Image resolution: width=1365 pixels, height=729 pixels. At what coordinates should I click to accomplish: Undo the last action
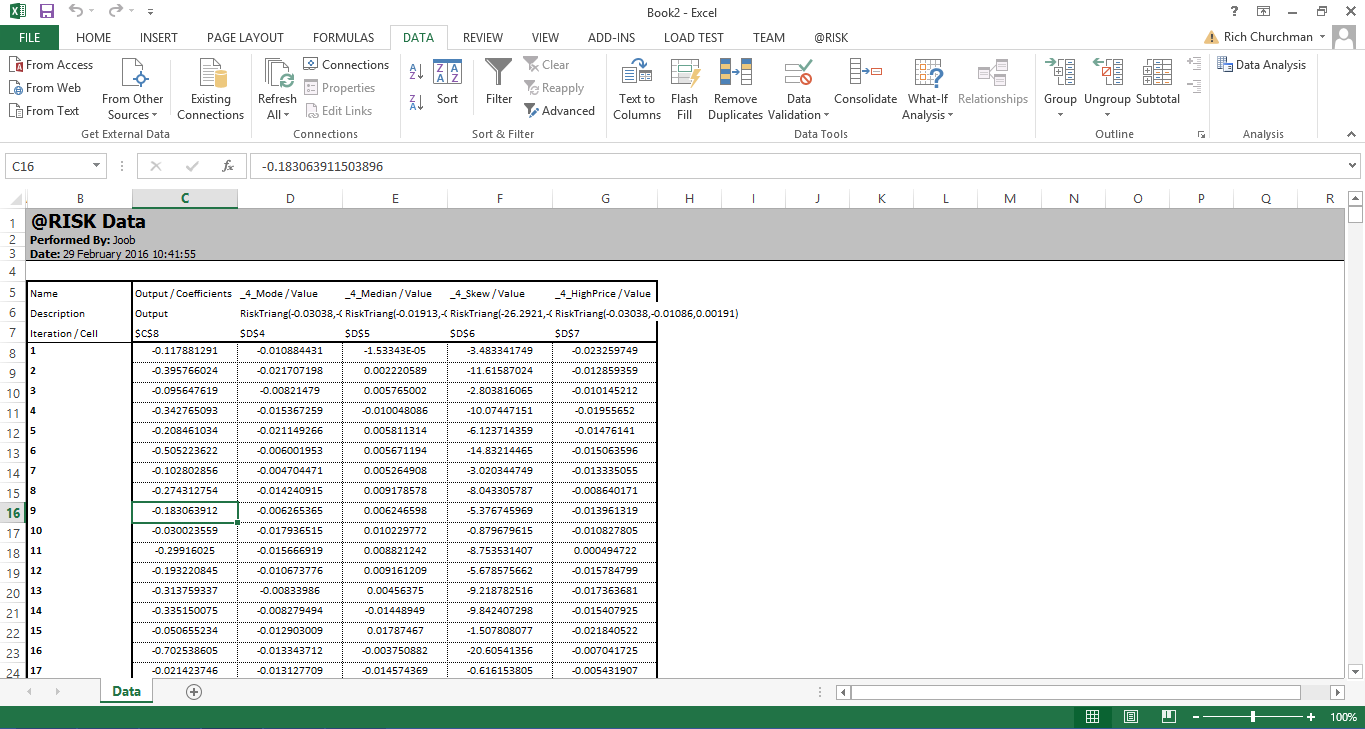click(77, 12)
